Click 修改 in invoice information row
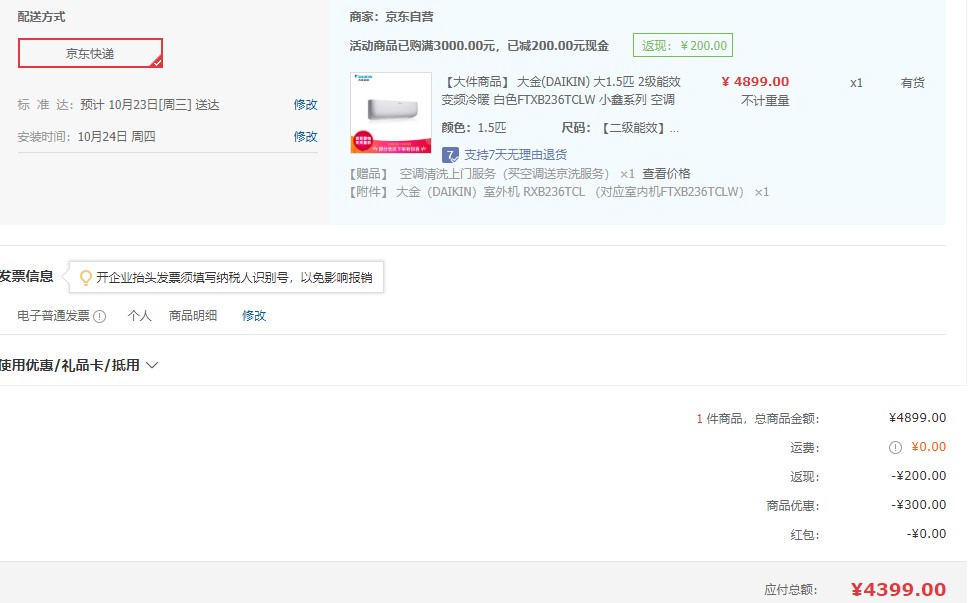Image resolution: width=968 pixels, height=603 pixels. 254,315
